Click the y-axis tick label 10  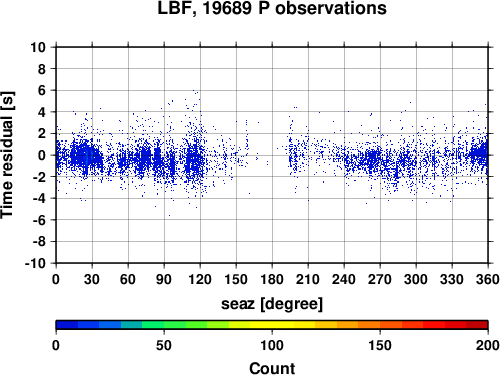[x=38, y=47]
